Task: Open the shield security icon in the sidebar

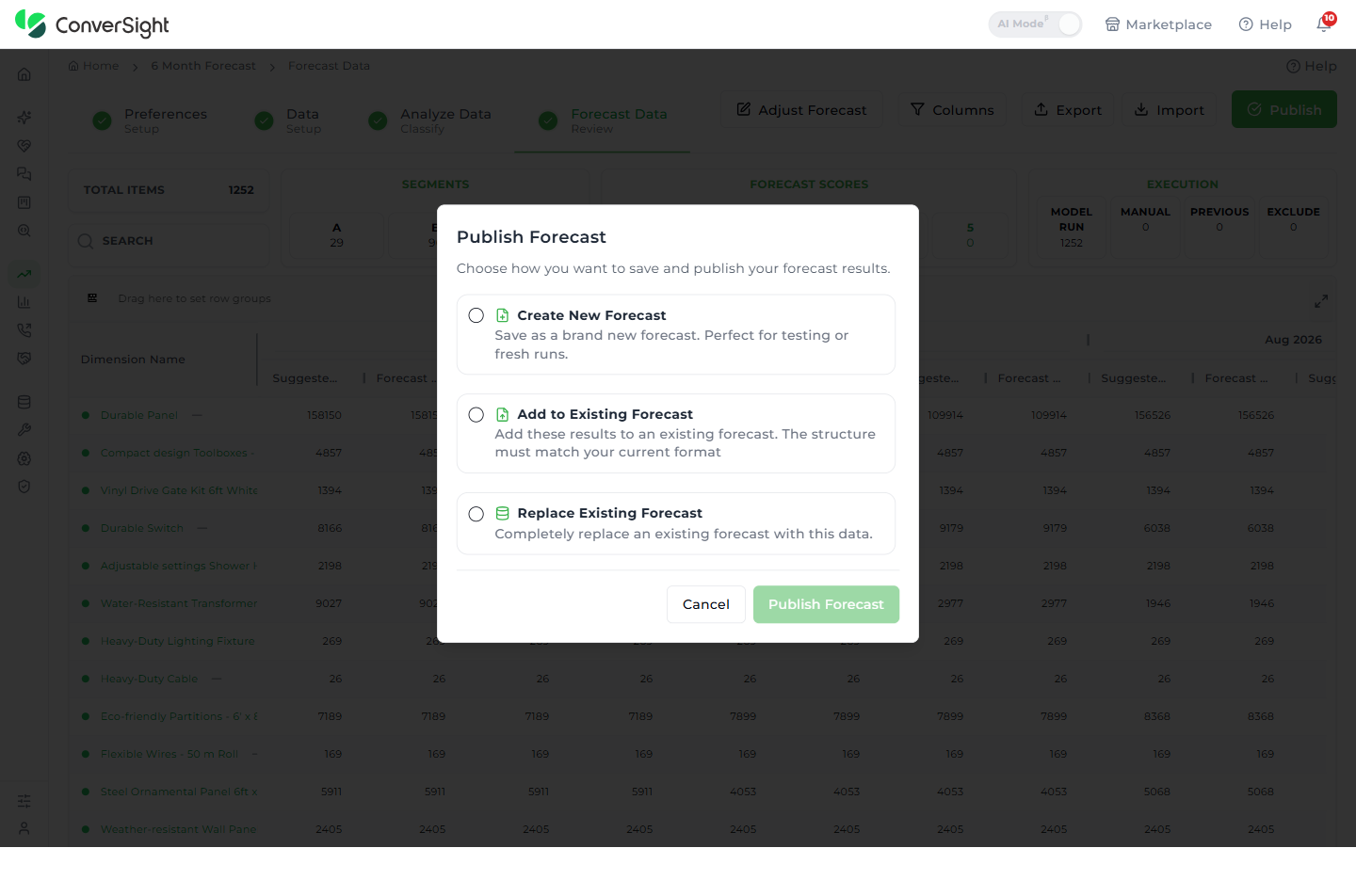Action: coord(24,487)
